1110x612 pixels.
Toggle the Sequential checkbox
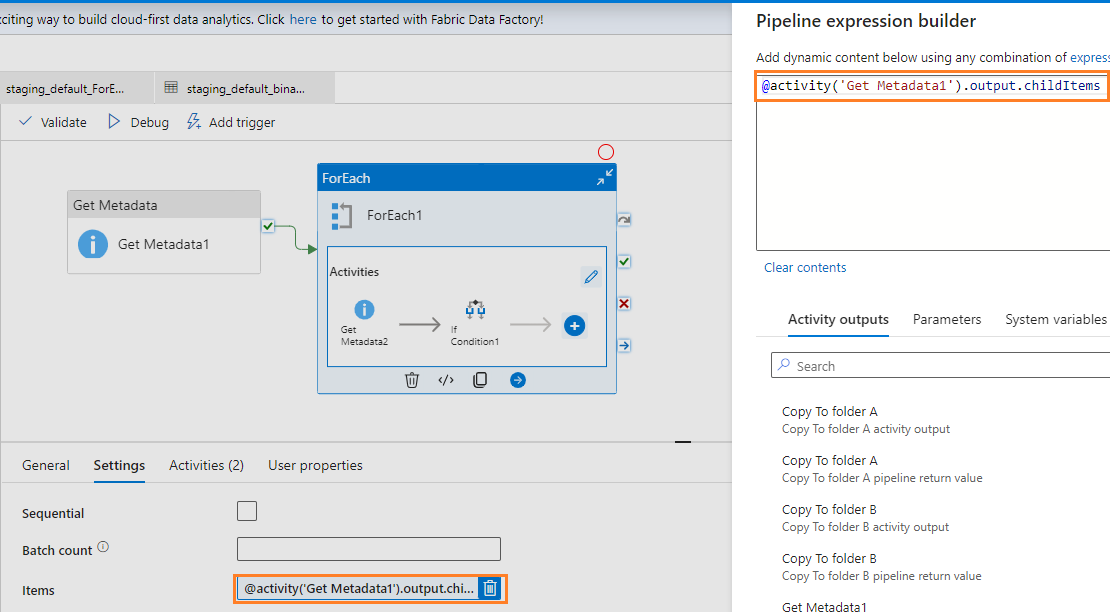247,511
